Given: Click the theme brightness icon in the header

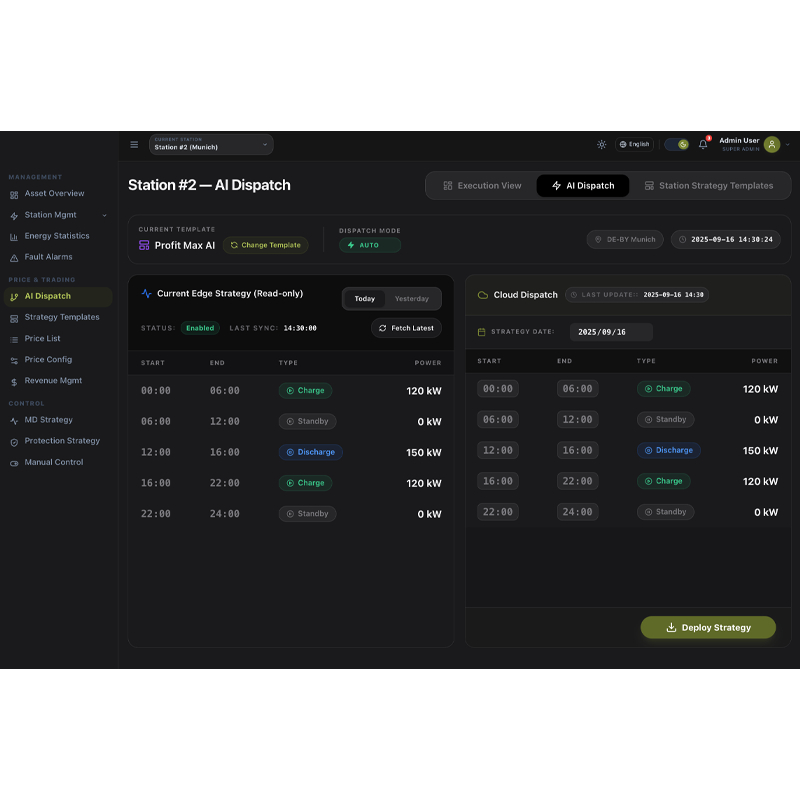Looking at the screenshot, I should (601, 144).
